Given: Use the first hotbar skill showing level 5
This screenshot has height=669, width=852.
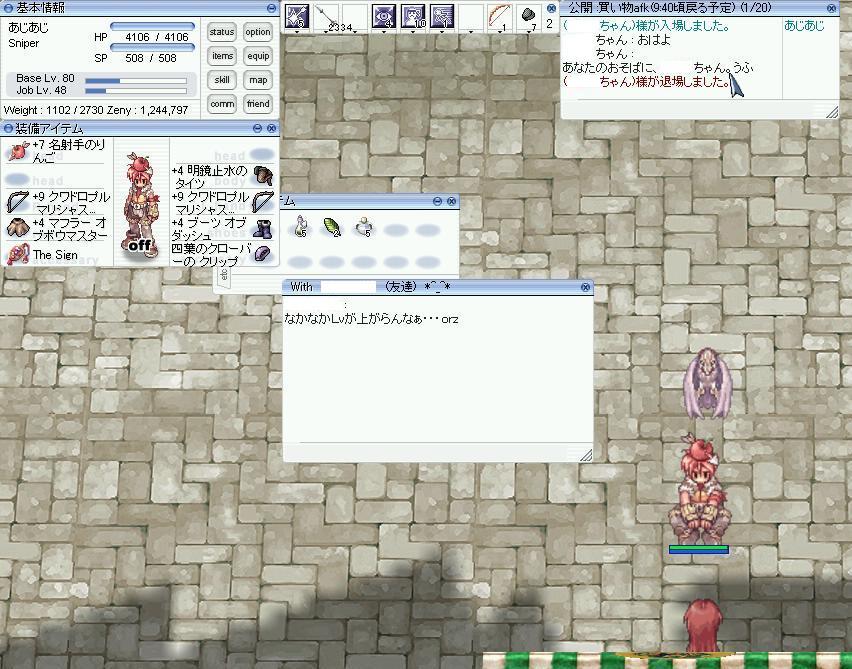Looking at the screenshot, I should (x=297, y=16).
